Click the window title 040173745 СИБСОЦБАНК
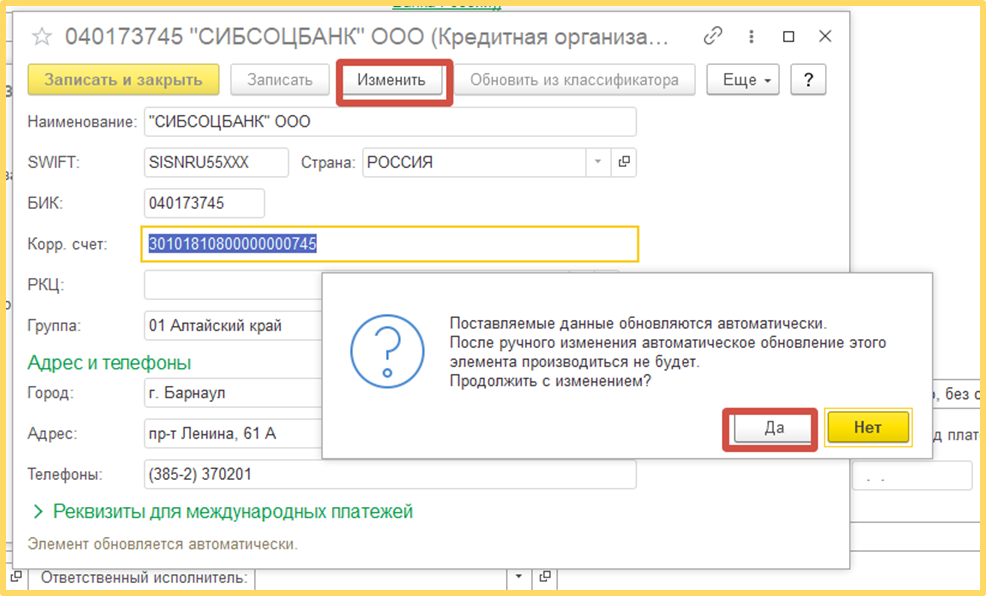986x596 pixels. [367, 37]
